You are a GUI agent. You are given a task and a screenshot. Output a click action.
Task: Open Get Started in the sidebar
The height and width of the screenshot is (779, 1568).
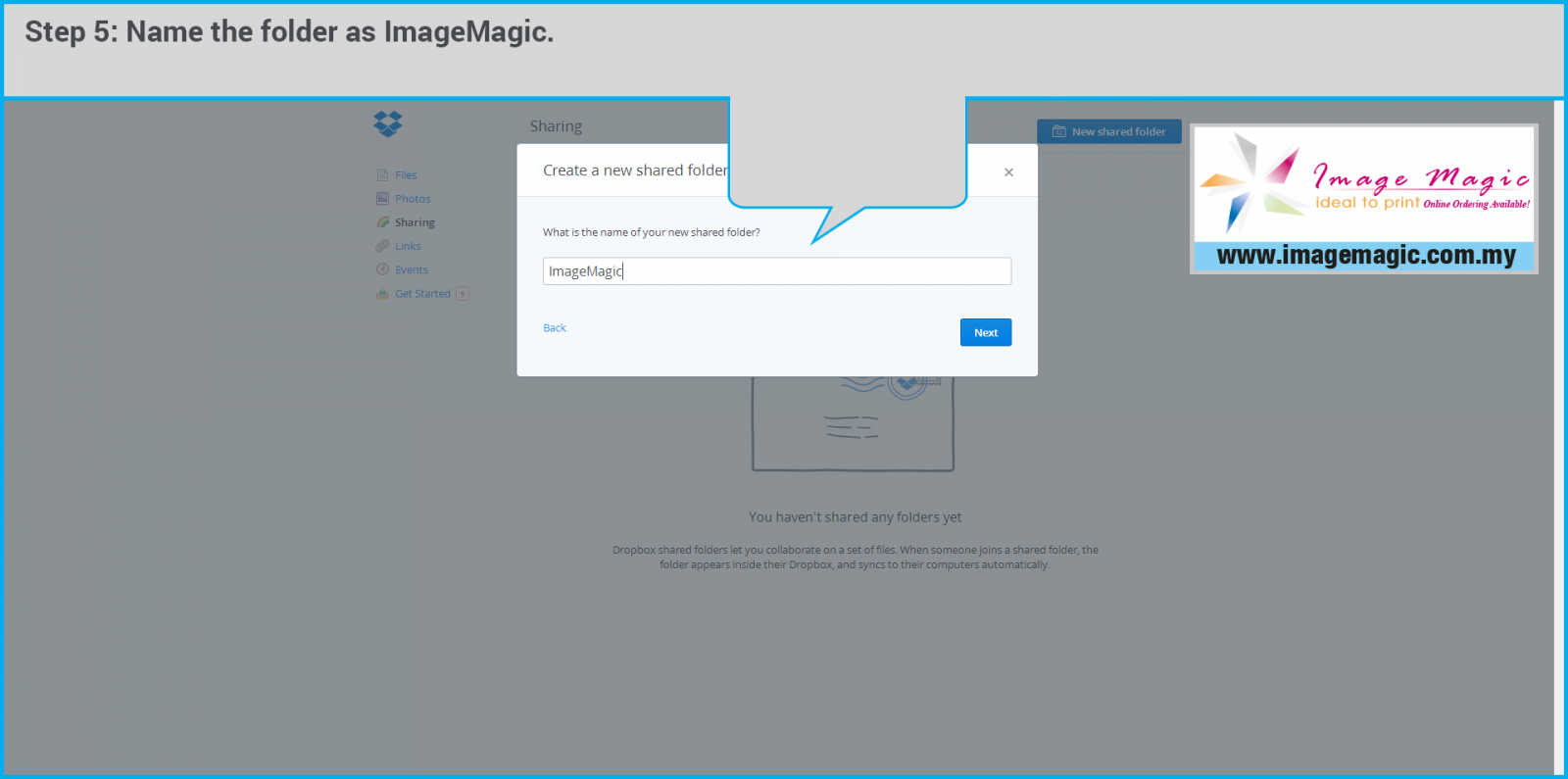pyautogui.click(x=422, y=293)
